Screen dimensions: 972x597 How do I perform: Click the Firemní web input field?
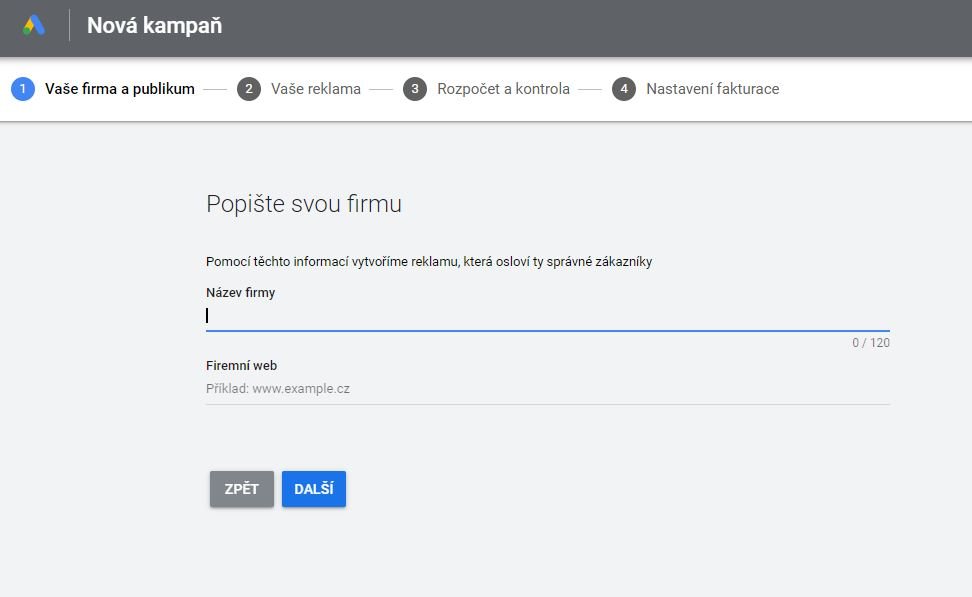coord(547,389)
